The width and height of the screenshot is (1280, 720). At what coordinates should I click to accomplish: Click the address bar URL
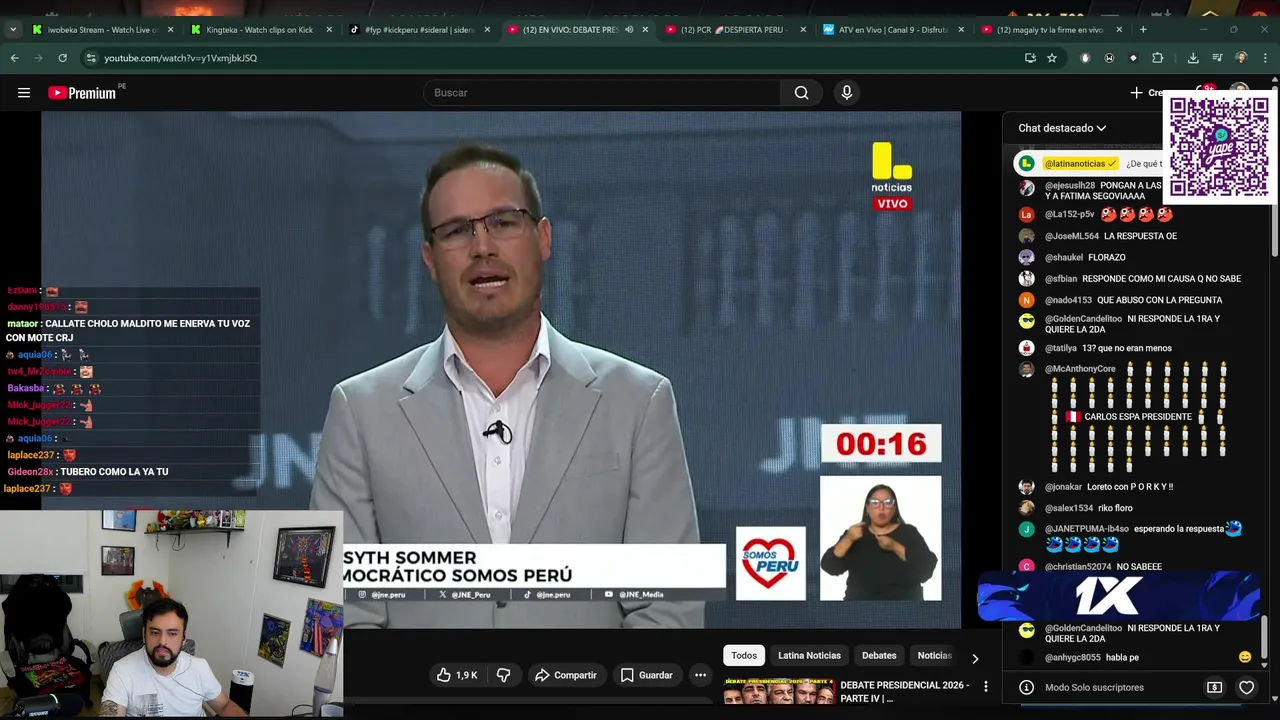click(x=181, y=58)
